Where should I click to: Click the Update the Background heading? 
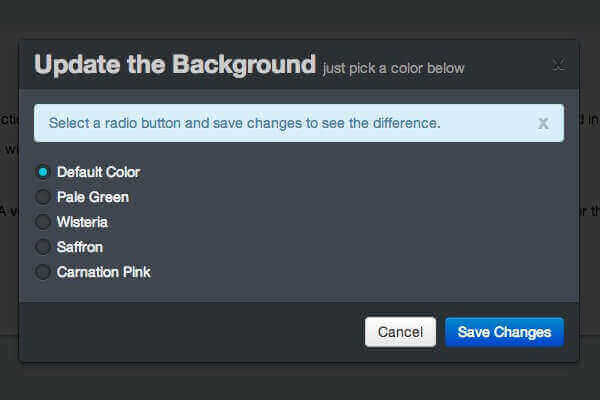click(175, 65)
